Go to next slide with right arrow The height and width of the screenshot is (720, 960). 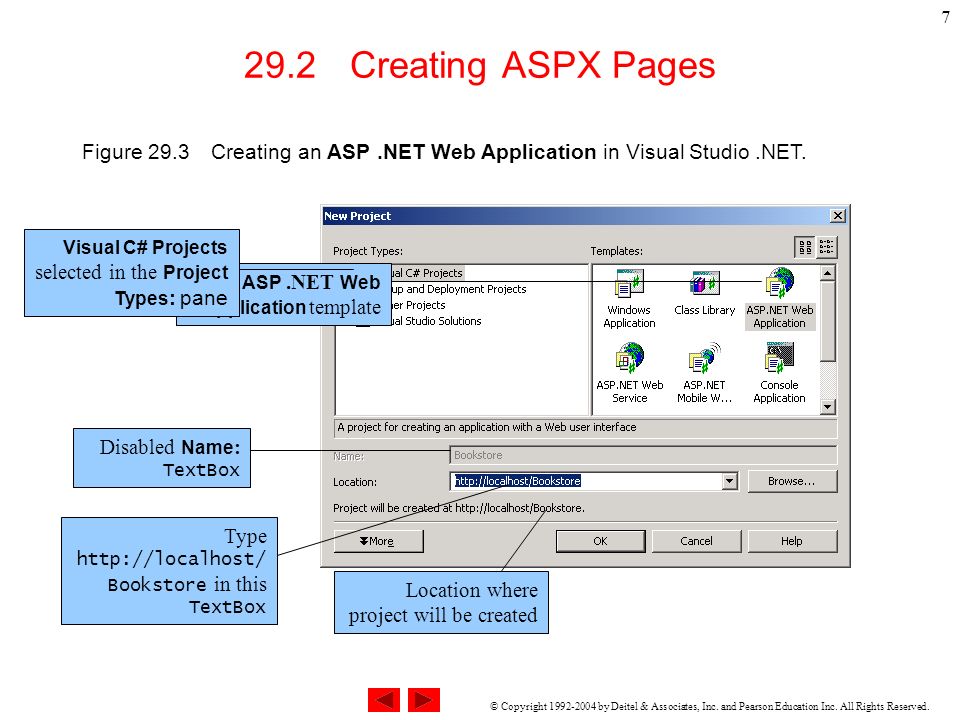pyautogui.click(x=424, y=700)
